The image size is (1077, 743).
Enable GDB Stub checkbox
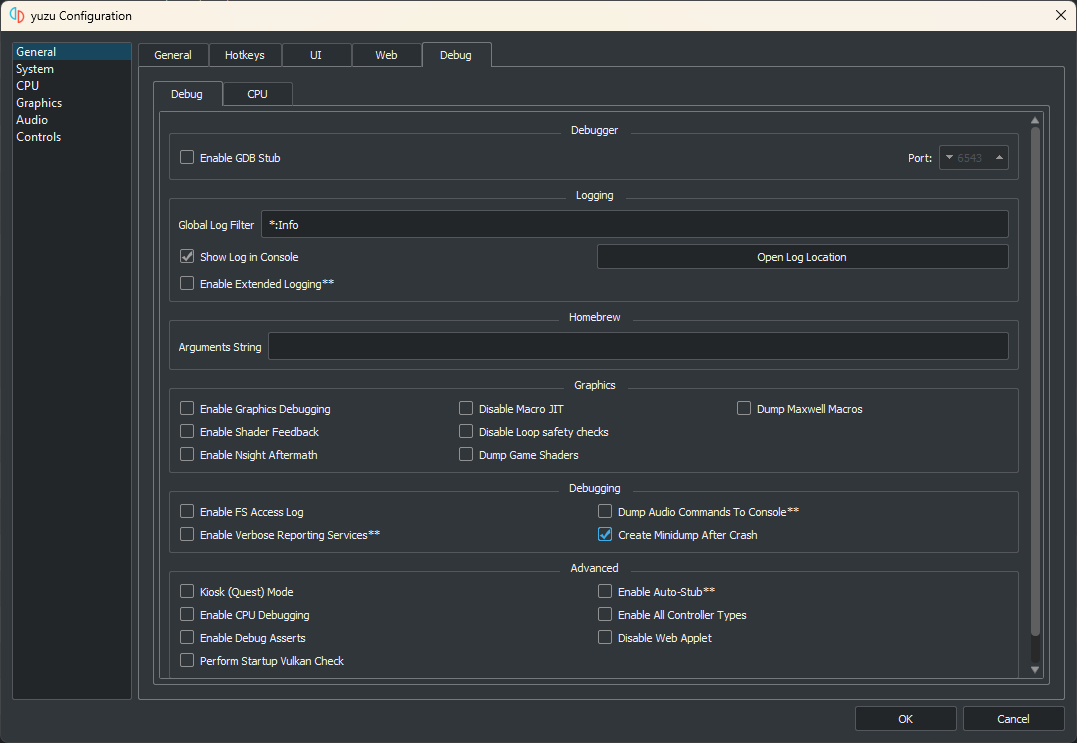pos(187,157)
